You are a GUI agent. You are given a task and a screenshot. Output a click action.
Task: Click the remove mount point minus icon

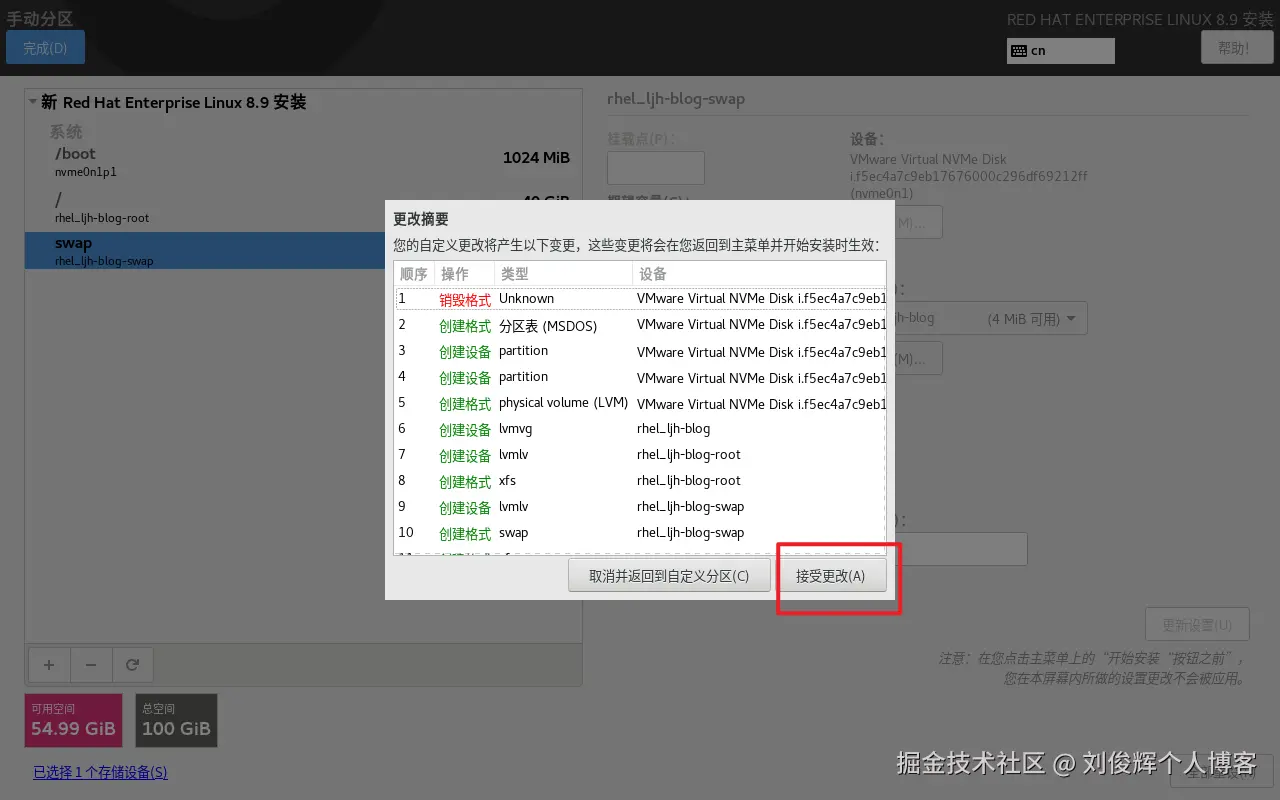(91, 664)
